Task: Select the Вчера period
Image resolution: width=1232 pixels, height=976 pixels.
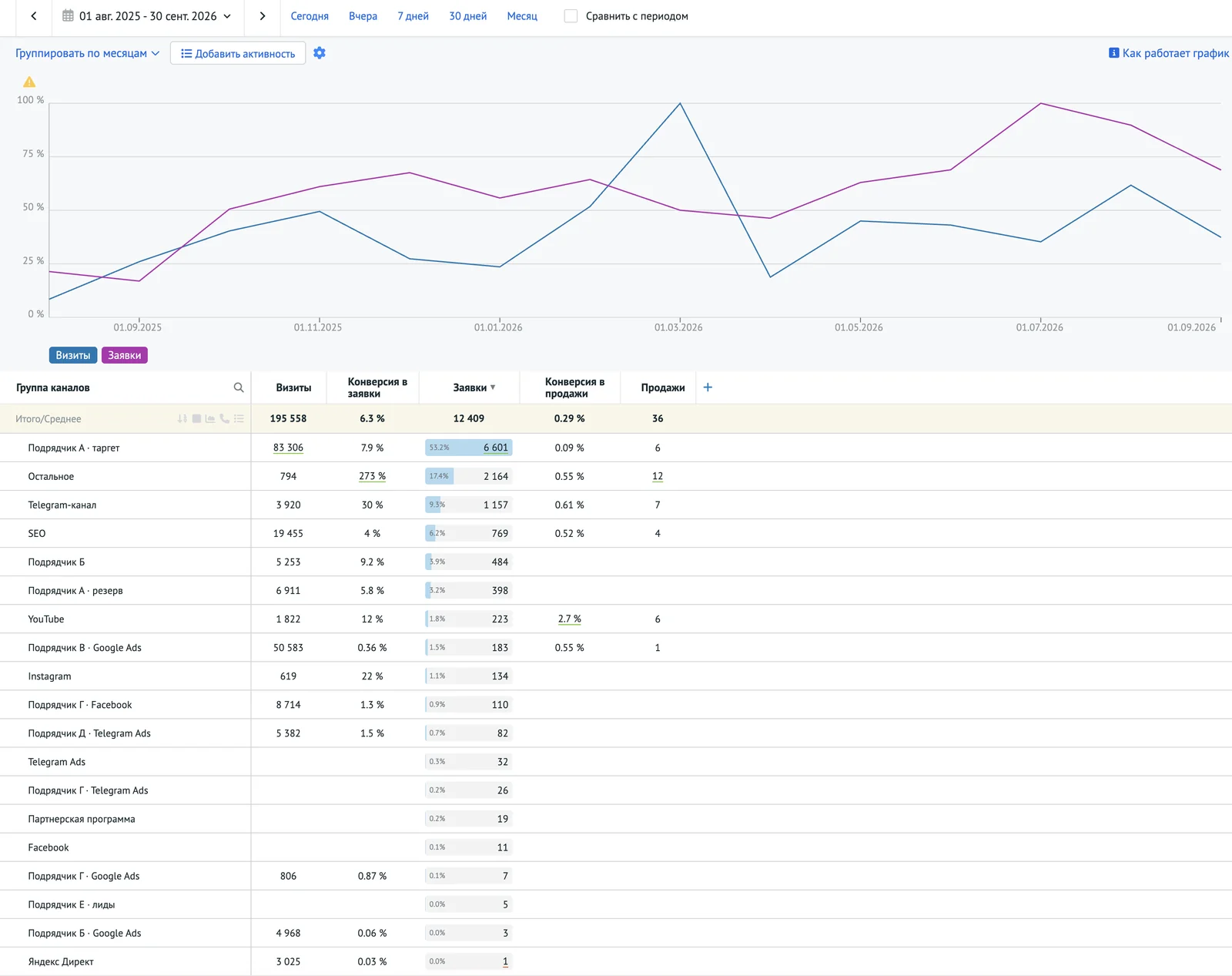Action: coord(363,16)
